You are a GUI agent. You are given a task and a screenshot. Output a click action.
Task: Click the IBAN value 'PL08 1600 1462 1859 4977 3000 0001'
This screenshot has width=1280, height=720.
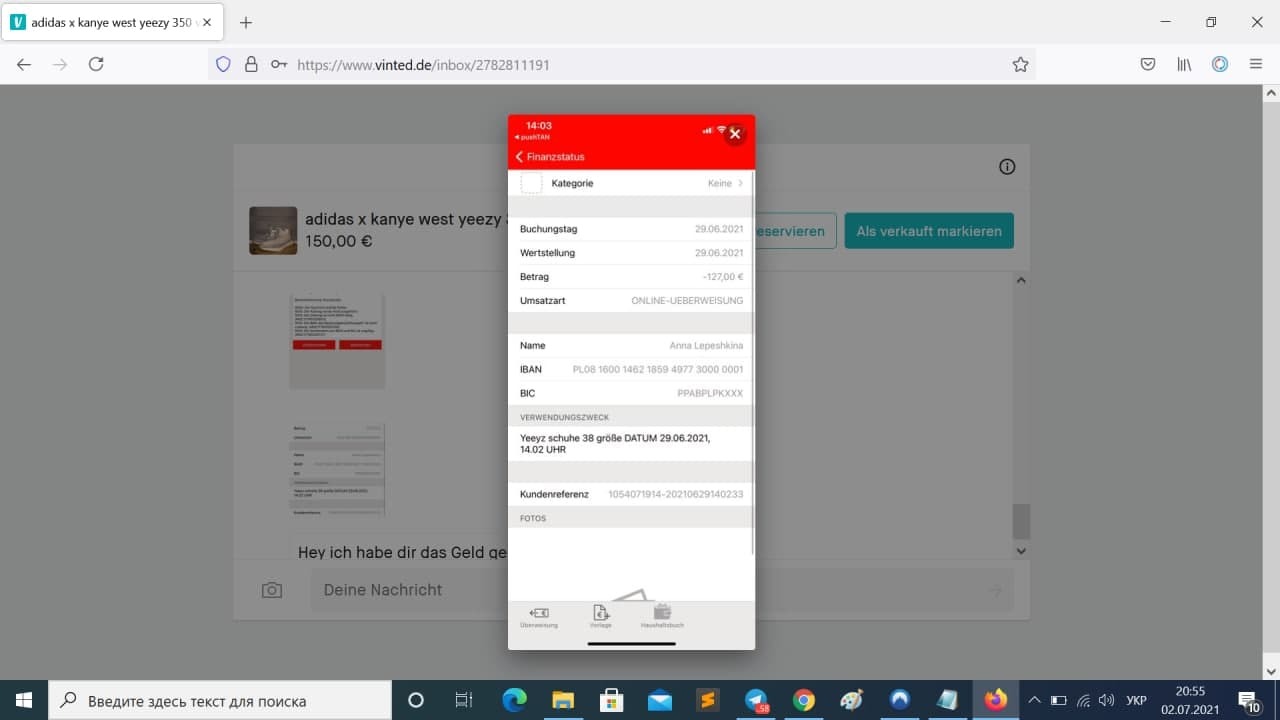pos(658,369)
